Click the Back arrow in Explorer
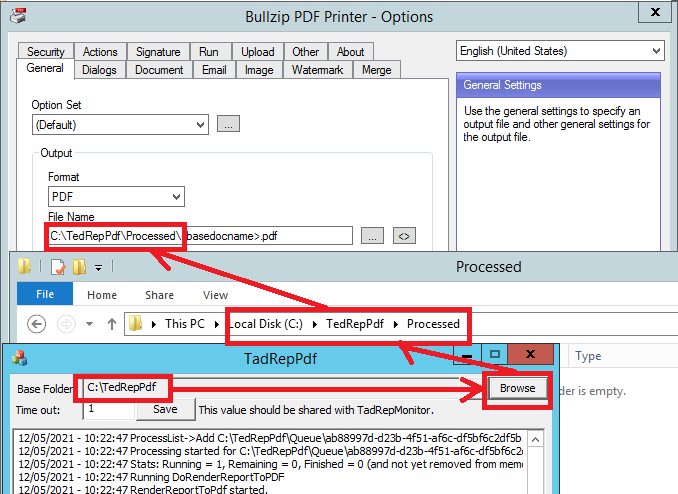Image resolution: width=678 pixels, height=494 pixels. pos(36,324)
